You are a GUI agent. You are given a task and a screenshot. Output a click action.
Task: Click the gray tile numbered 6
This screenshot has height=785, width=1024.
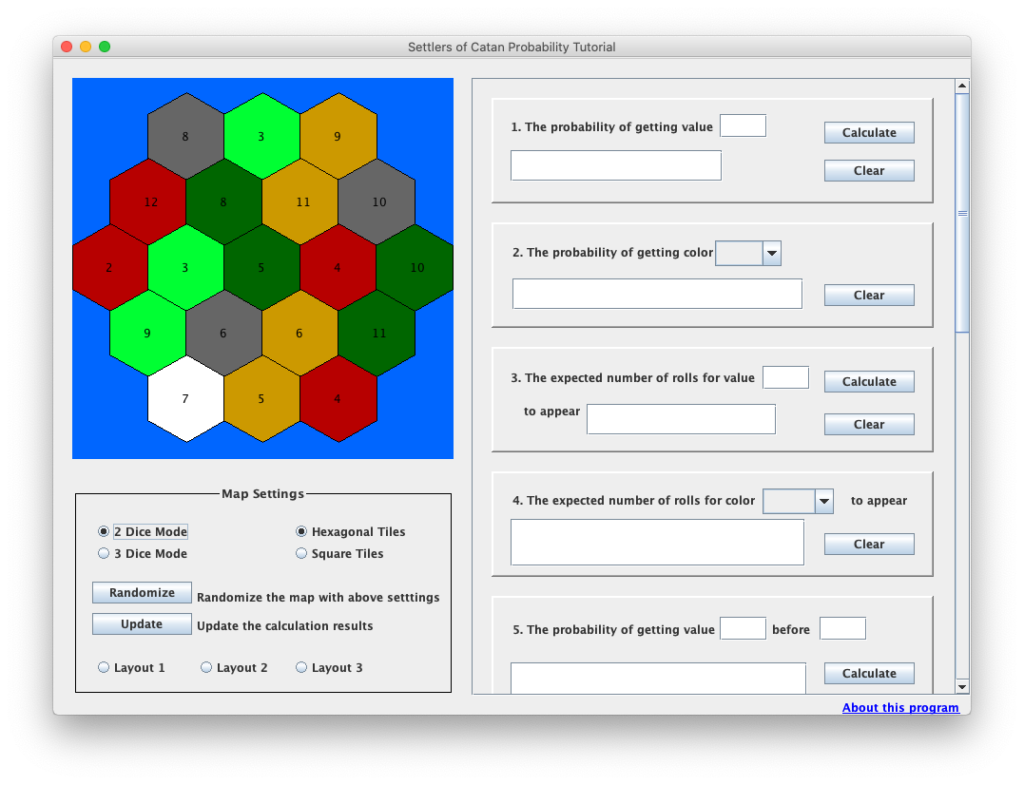tap(224, 333)
